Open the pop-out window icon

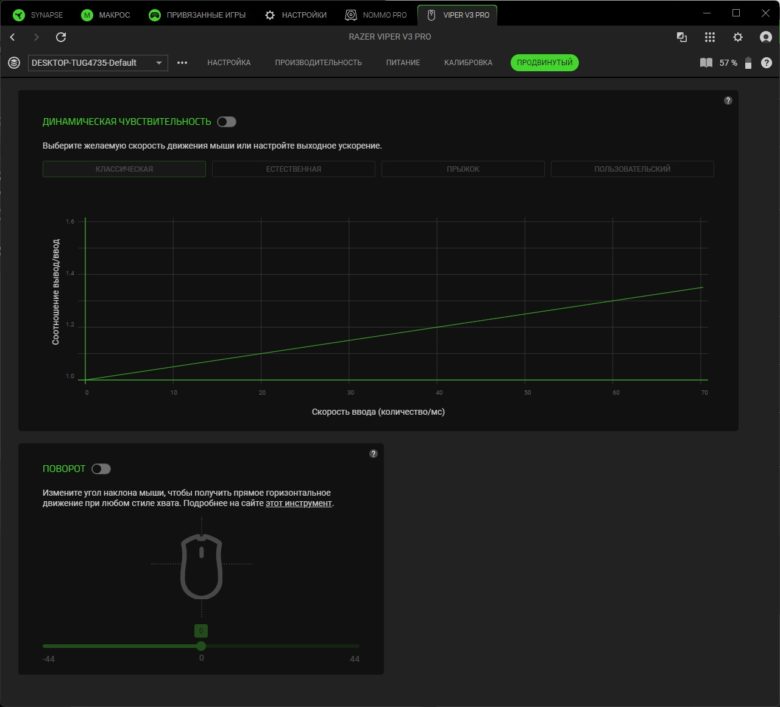click(682, 37)
